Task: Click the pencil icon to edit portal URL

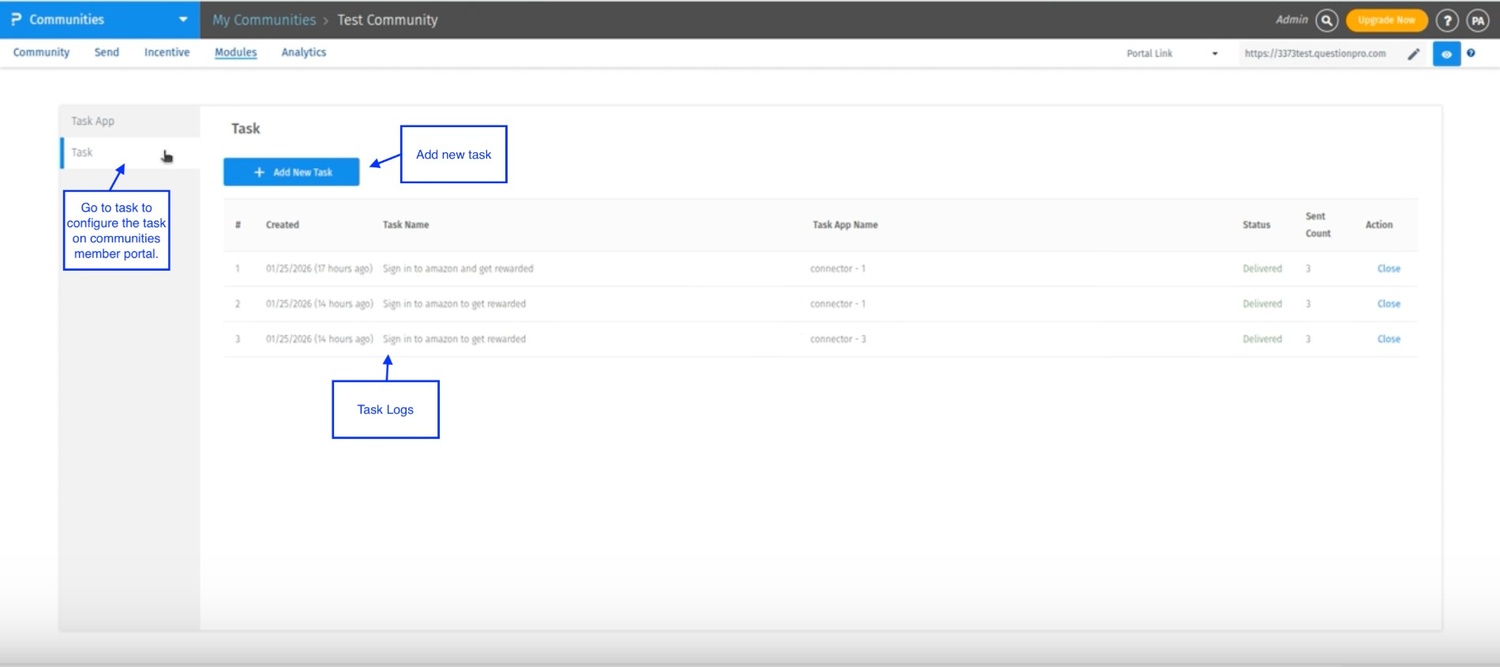Action: [x=1413, y=54]
